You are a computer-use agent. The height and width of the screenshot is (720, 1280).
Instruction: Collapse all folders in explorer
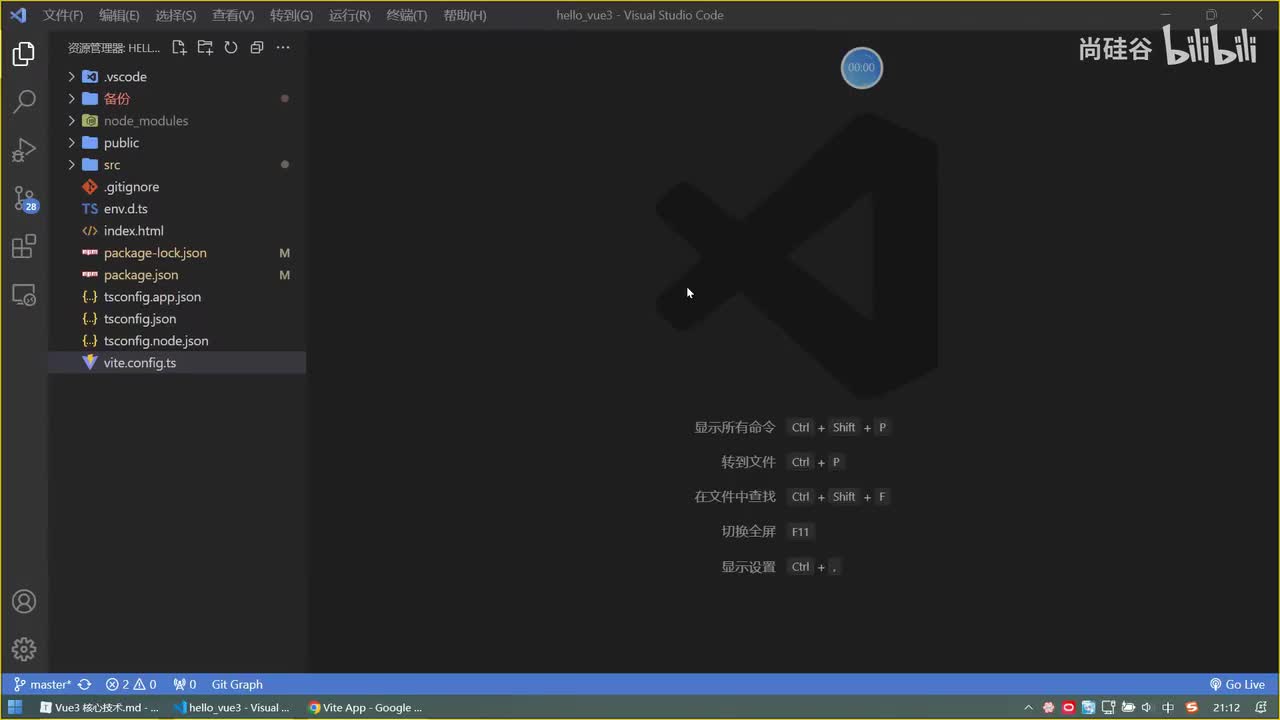257,47
